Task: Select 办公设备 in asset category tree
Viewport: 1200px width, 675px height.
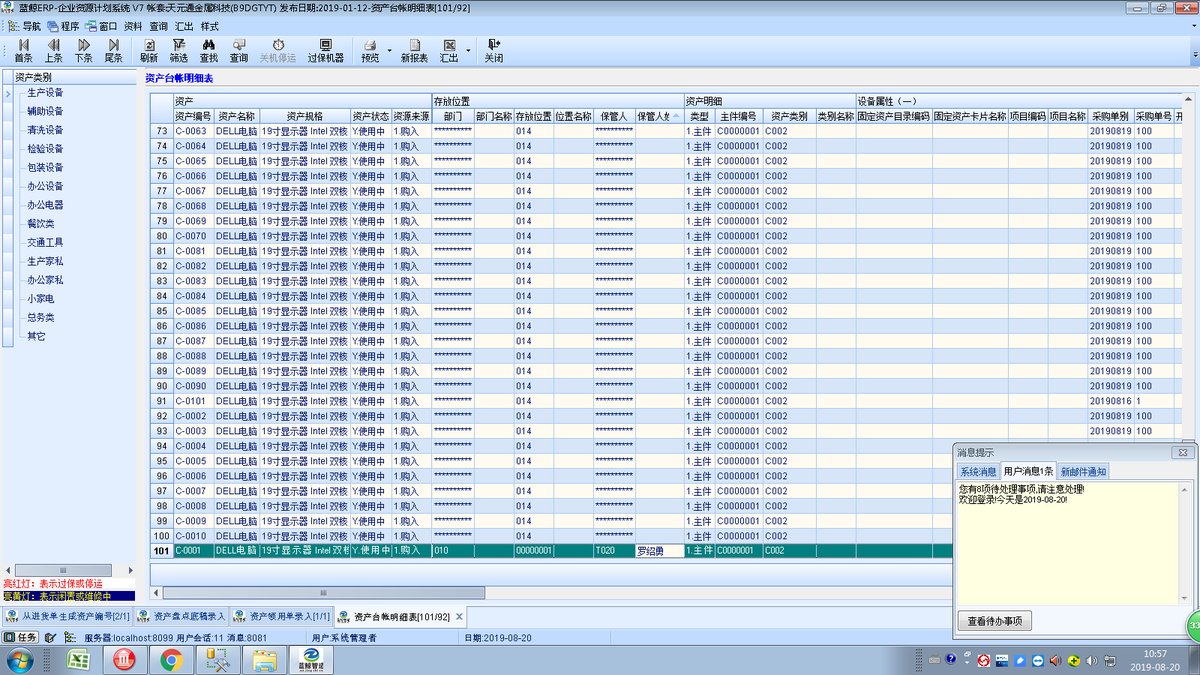Action: click(45, 186)
